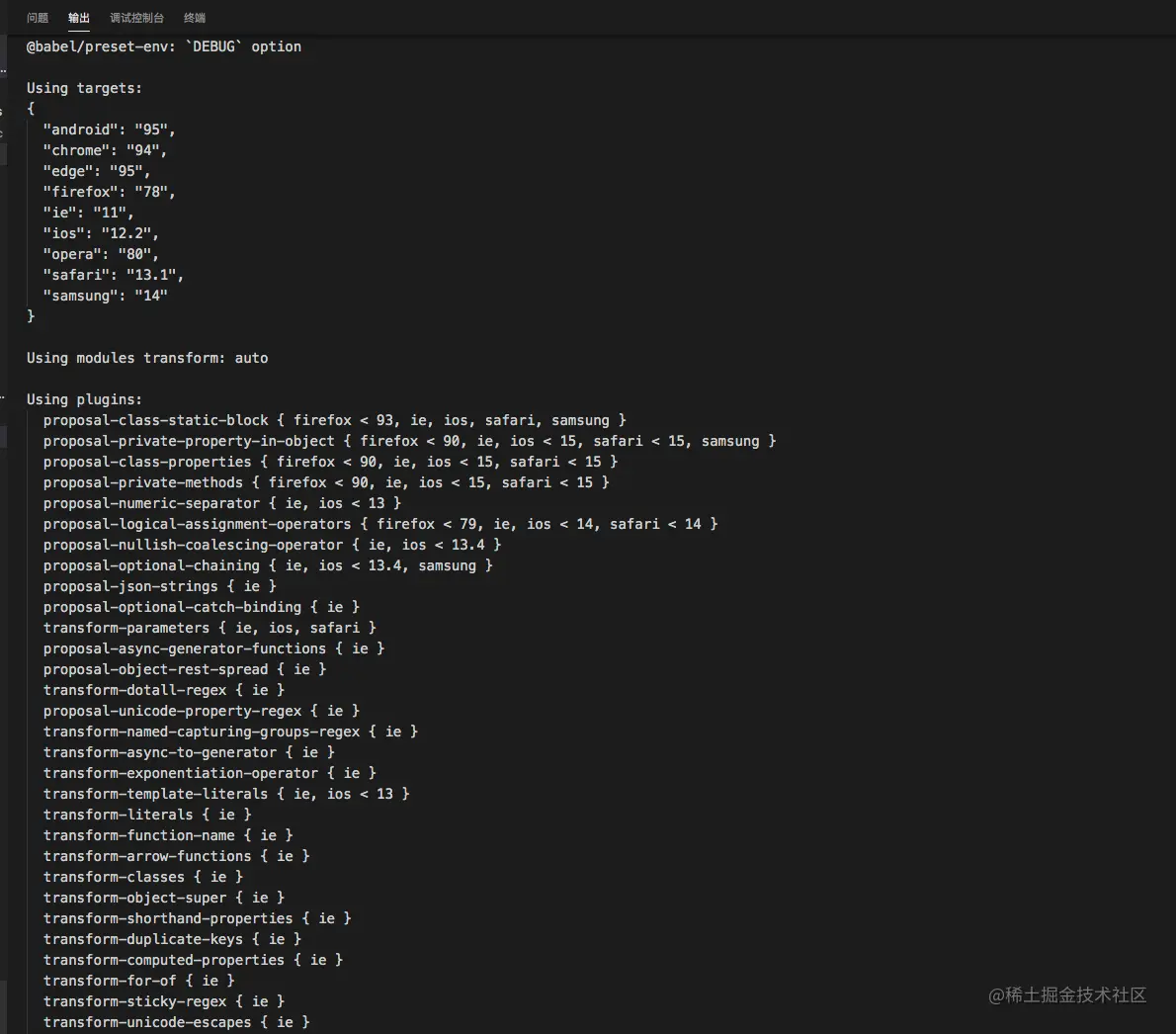The image size is (1176, 1034).
Task: Click the 'transform-literals { ie }' line
Action: click(x=147, y=815)
